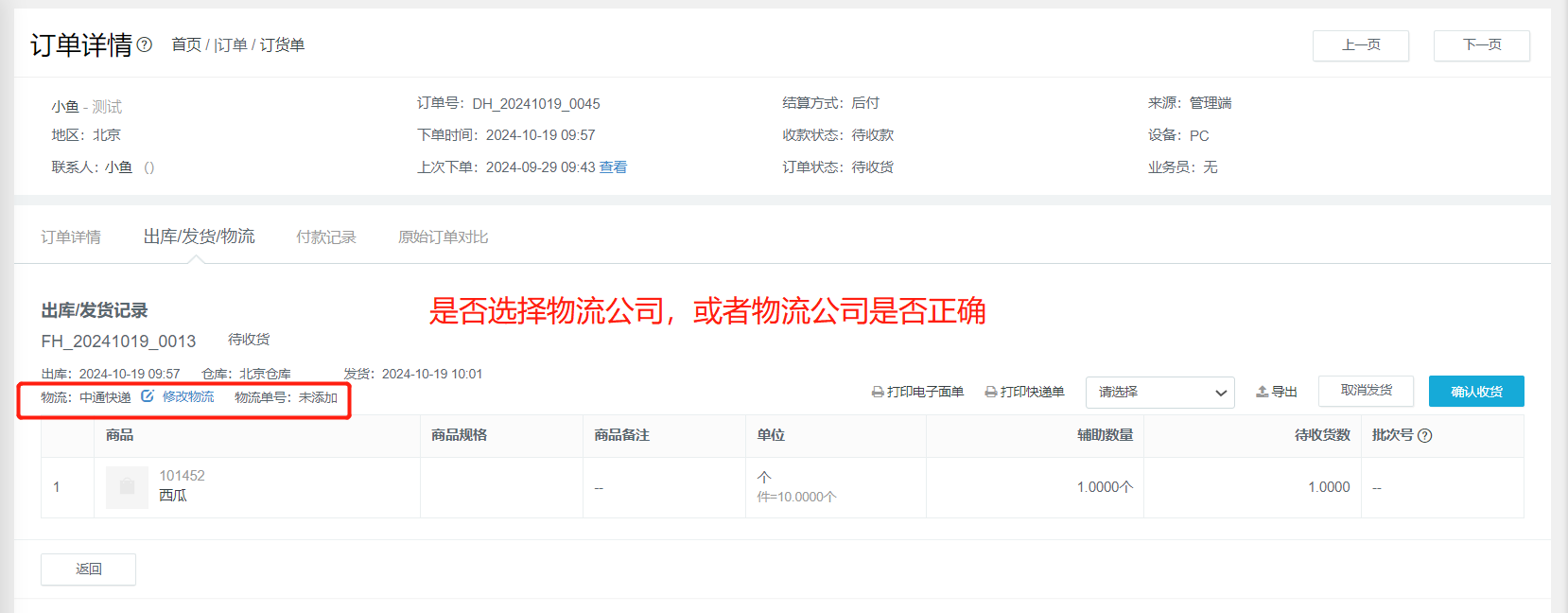
Task: Click order number DH_20241019_0045
Action: pyautogui.click(x=536, y=104)
